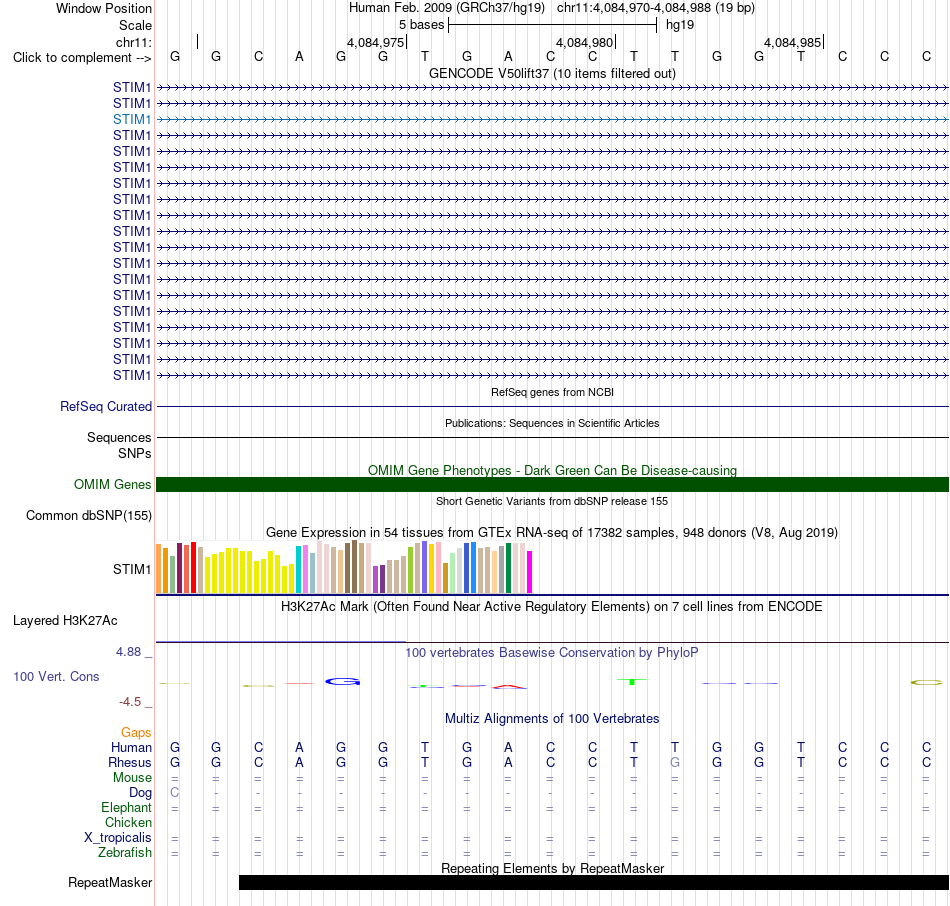Click the H3K27Ac Mark ENCODE track title

tap(552, 607)
